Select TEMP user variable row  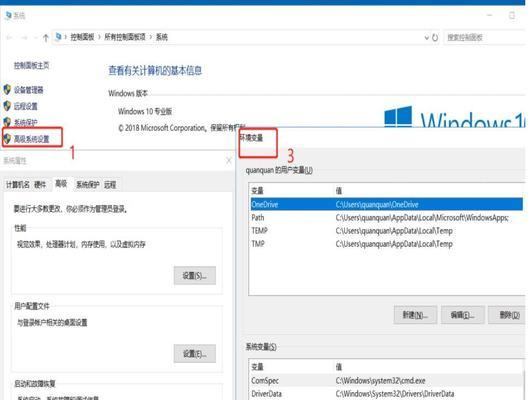point(387,231)
